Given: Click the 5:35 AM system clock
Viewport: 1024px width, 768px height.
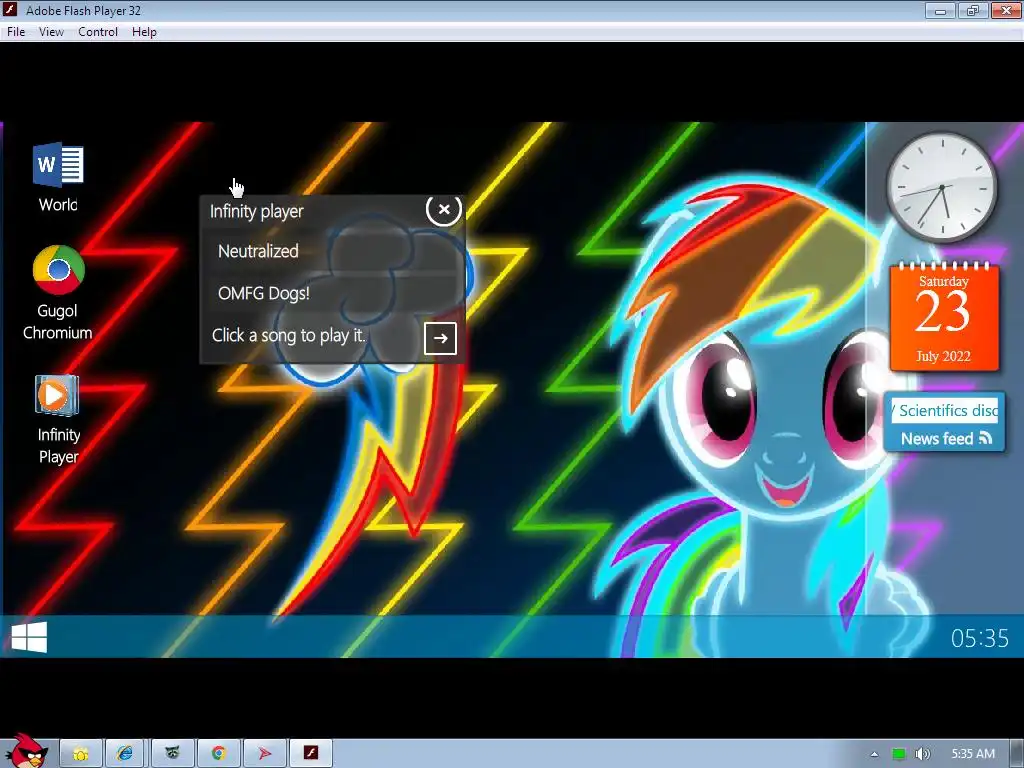Looking at the screenshot, I should (x=973, y=754).
